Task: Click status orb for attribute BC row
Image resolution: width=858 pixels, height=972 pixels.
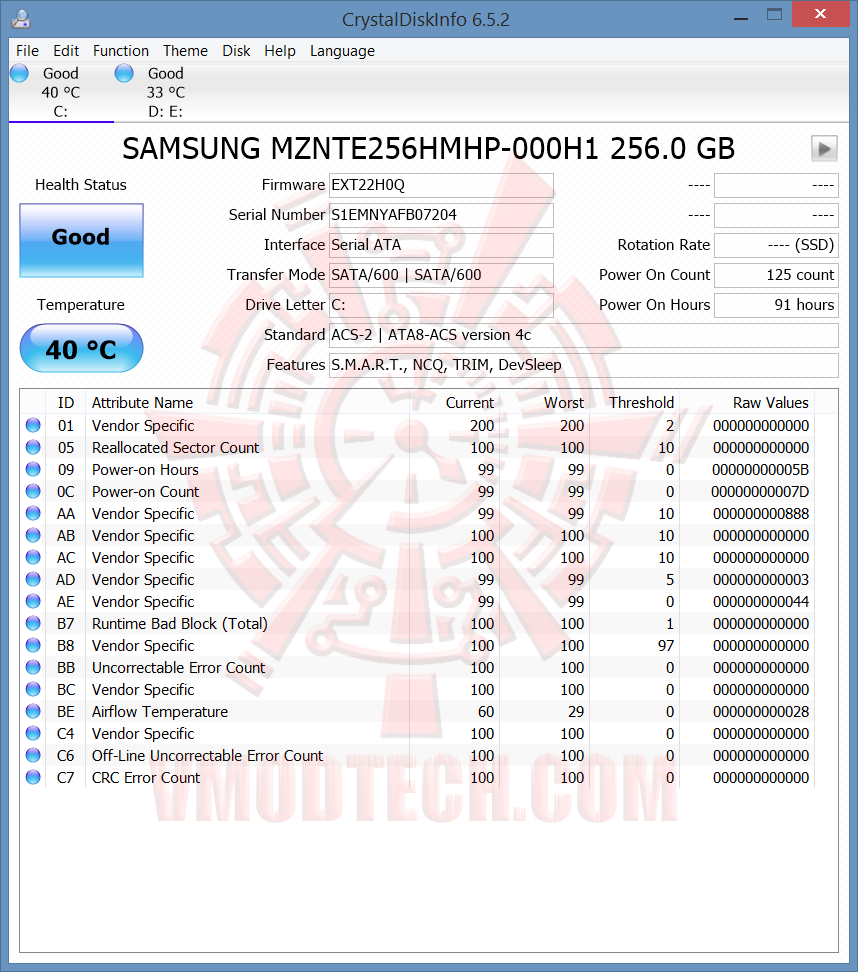Action: click(33, 689)
